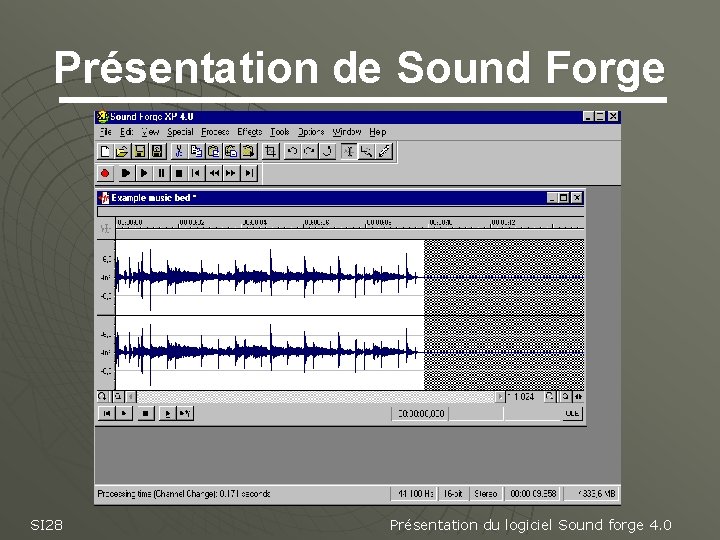
Task: Click the 44 100 Hz status field
Action: pyautogui.click(x=415, y=494)
